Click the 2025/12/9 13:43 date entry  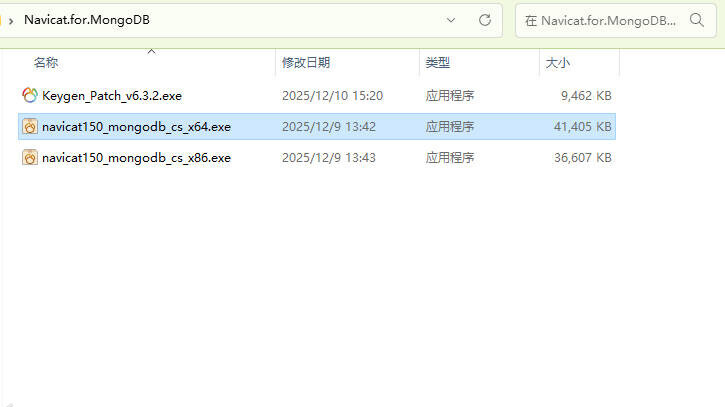[329, 158]
